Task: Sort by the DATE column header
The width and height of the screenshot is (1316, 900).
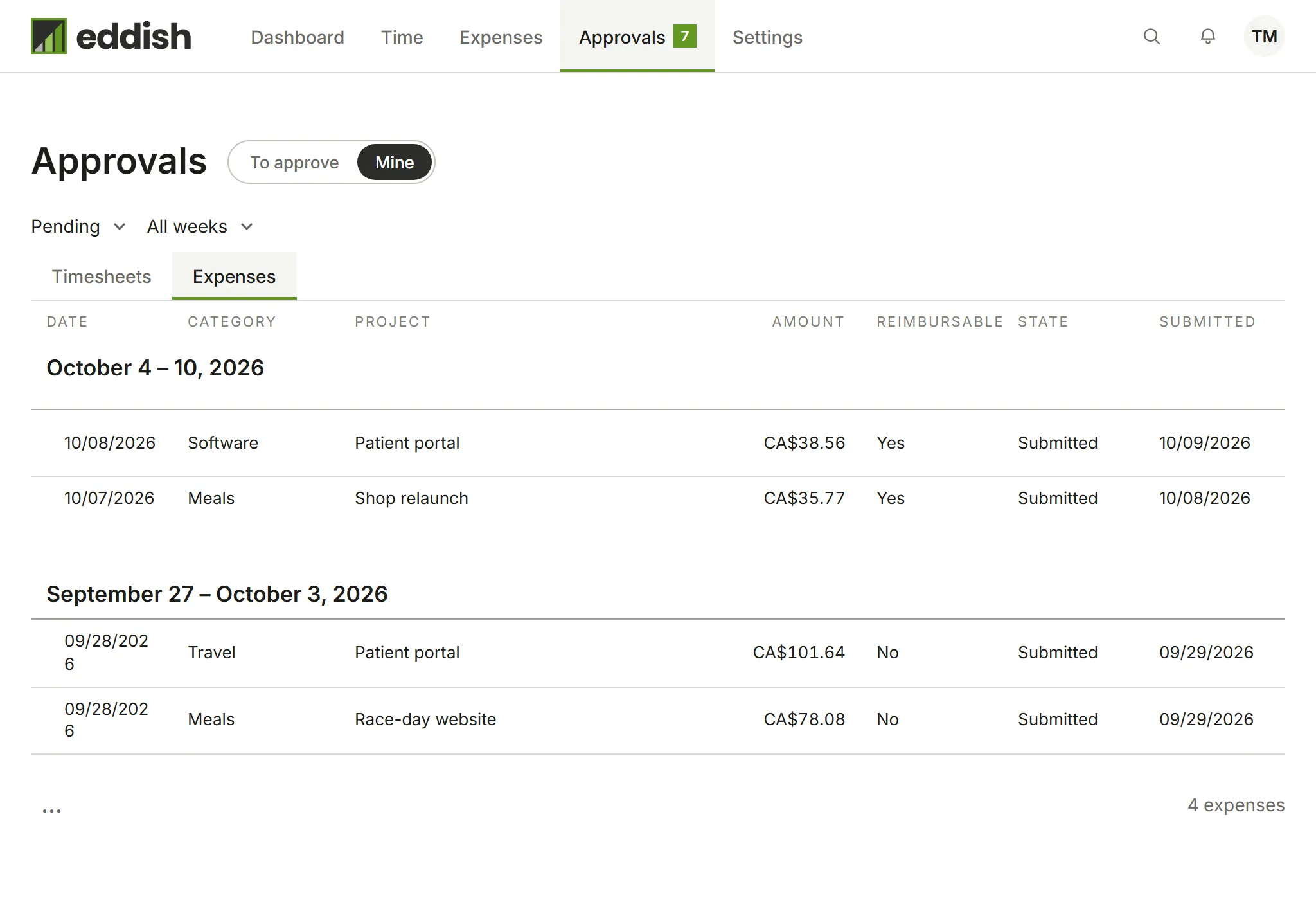Action: click(x=67, y=321)
